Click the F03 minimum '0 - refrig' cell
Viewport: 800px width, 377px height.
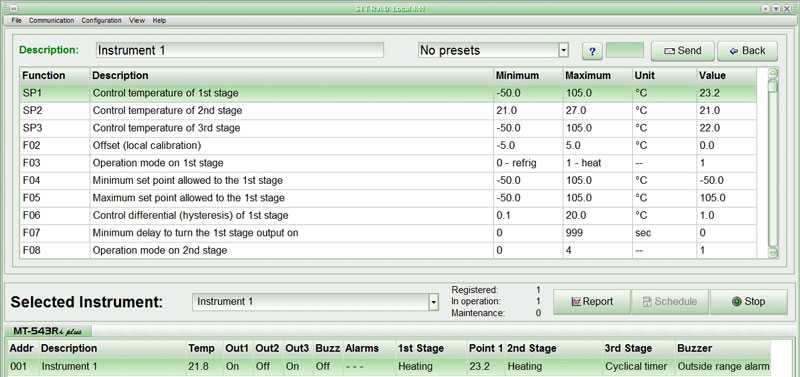[x=529, y=163]
